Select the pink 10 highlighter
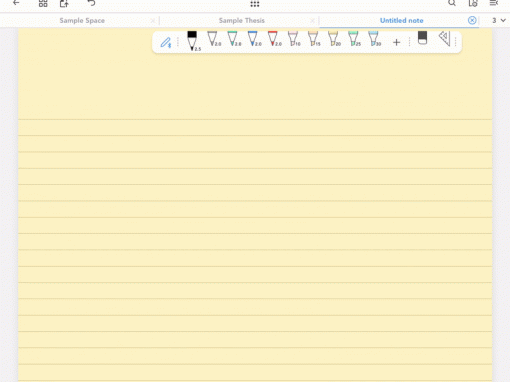This screenshot has width=510, height=382. [x=294, y=39]
